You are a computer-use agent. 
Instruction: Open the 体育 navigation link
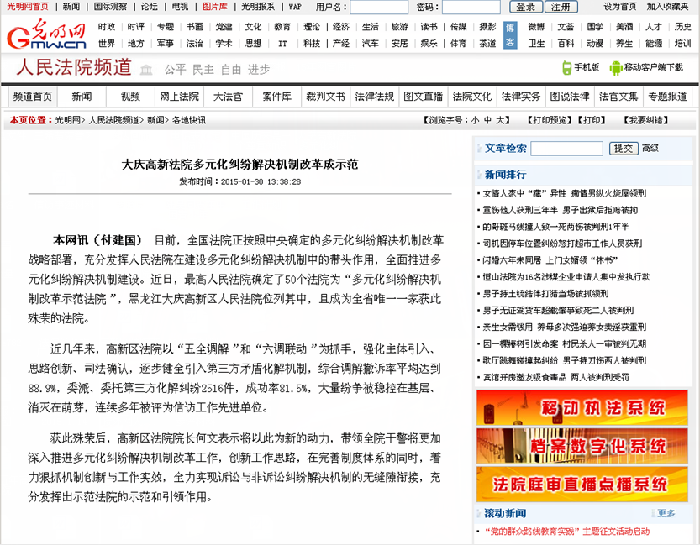458,43
